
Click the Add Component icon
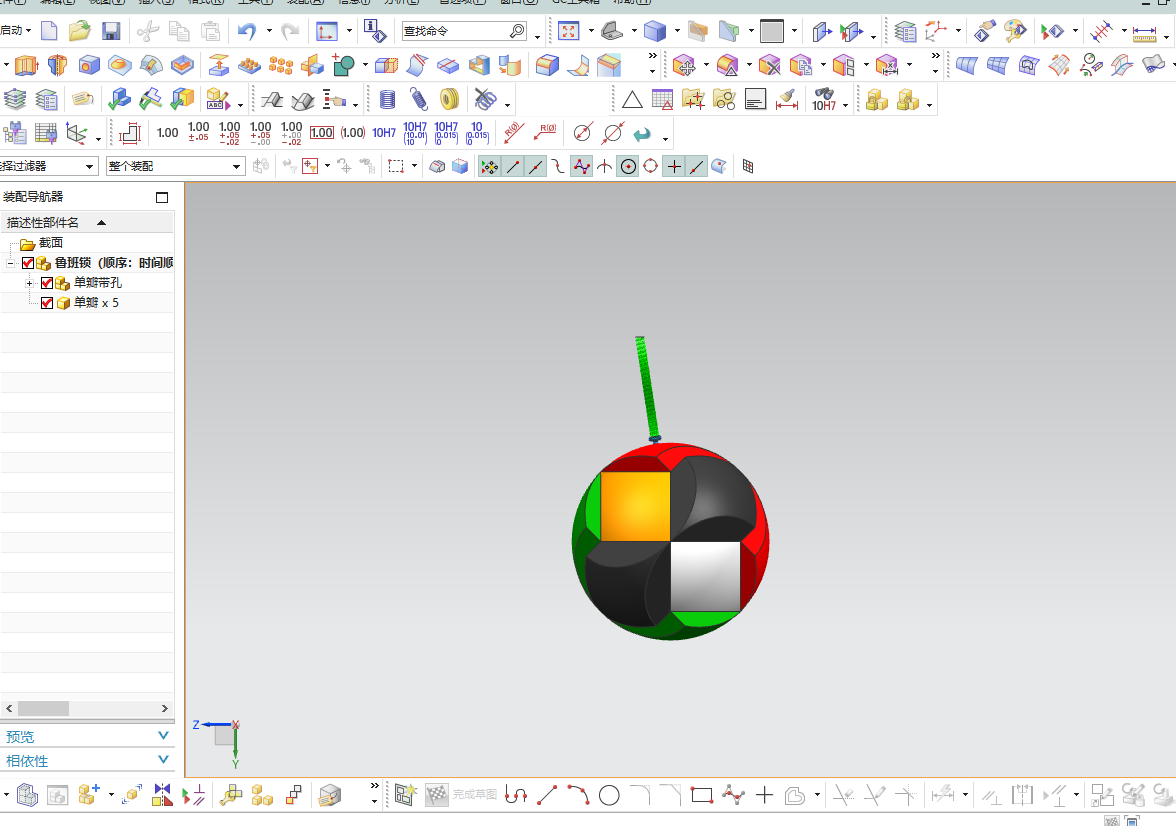[x=89, y=794]
